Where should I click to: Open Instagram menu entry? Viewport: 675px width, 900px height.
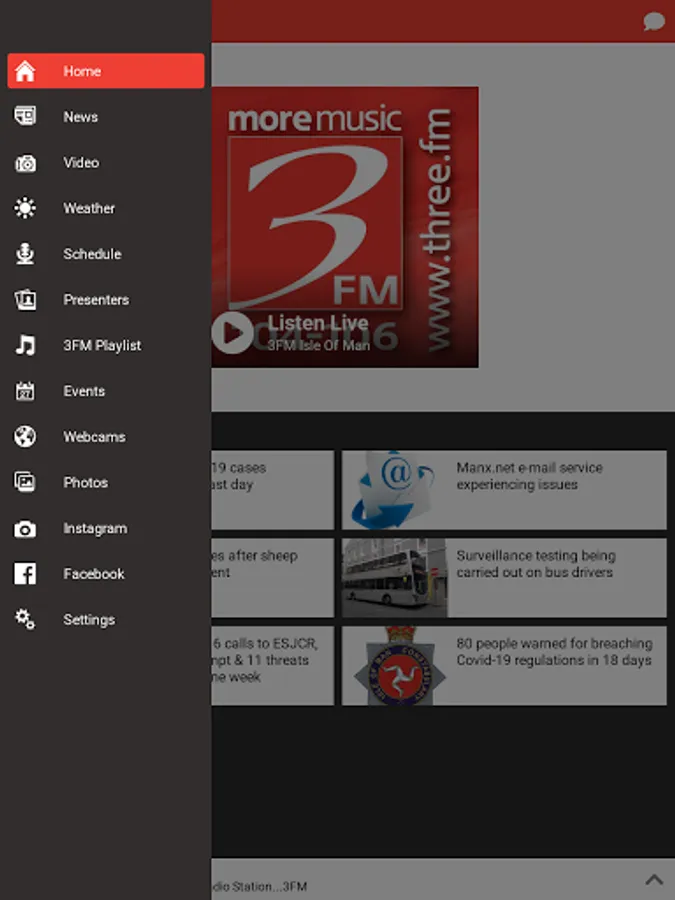[106, 528]
